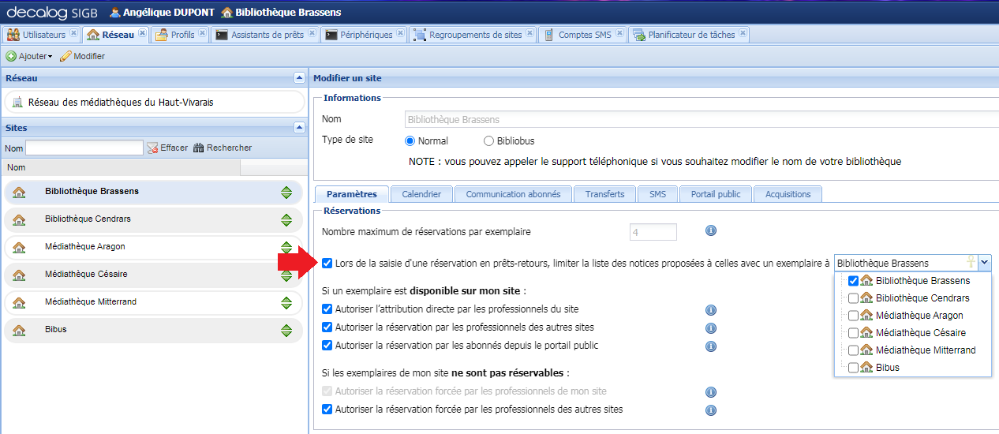Select Bibliothèque Cendrars in sites list

pos(154,219)
